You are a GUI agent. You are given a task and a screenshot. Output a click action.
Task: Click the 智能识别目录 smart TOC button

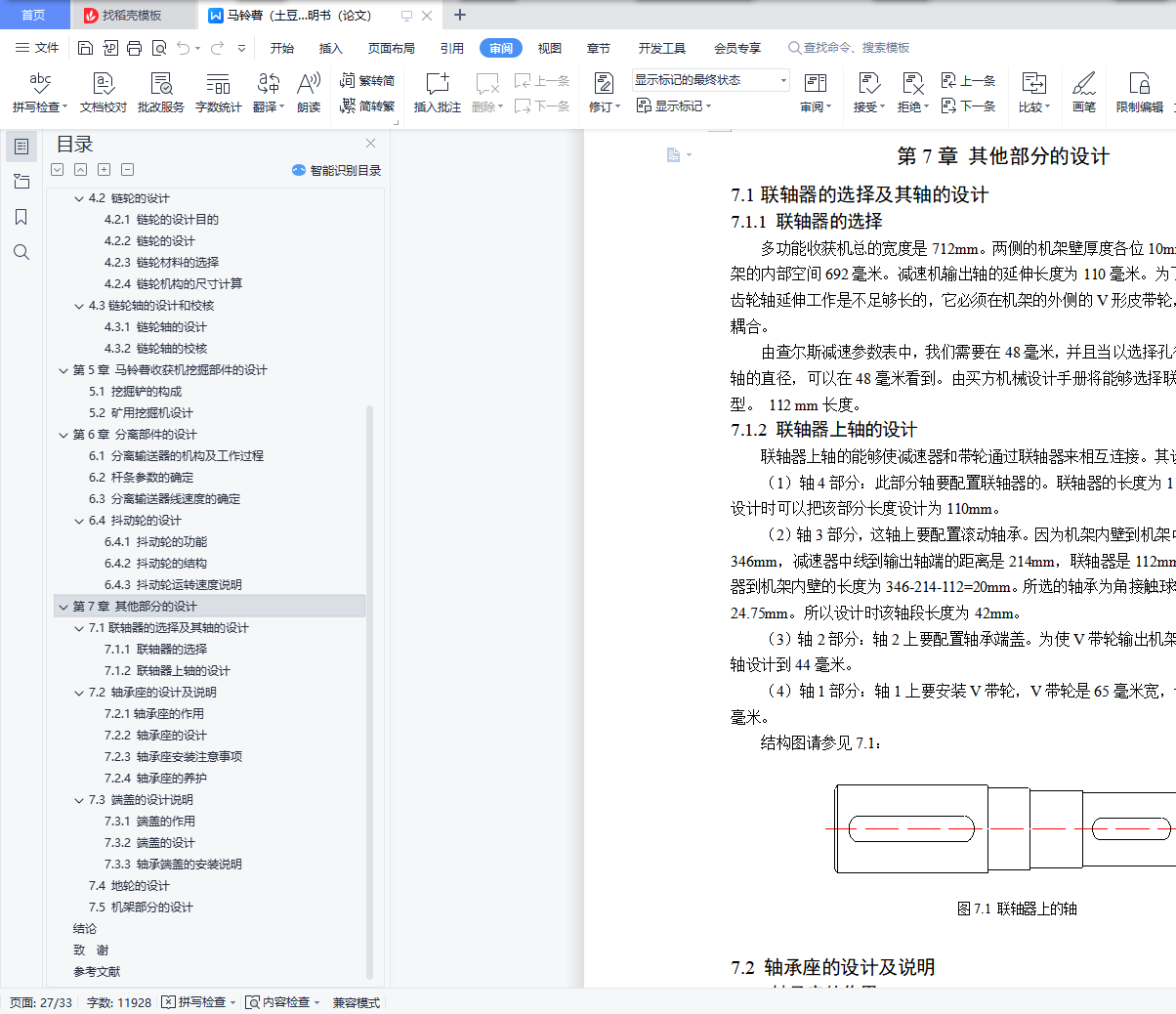click(x=336, y=170)
